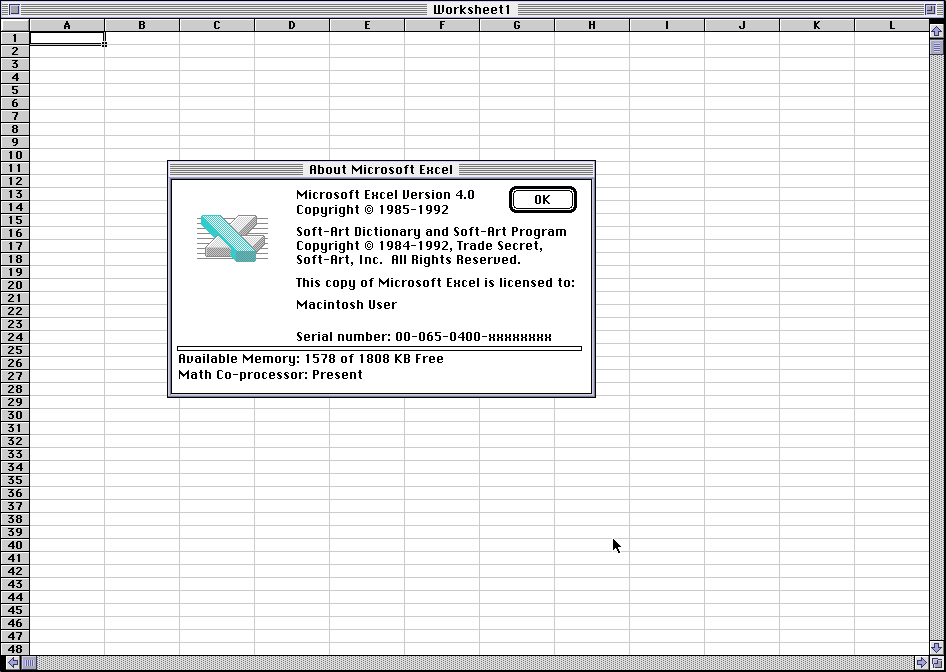Screen dimensions: 946x672
Task: Select row 1 header
Action: 15,38
